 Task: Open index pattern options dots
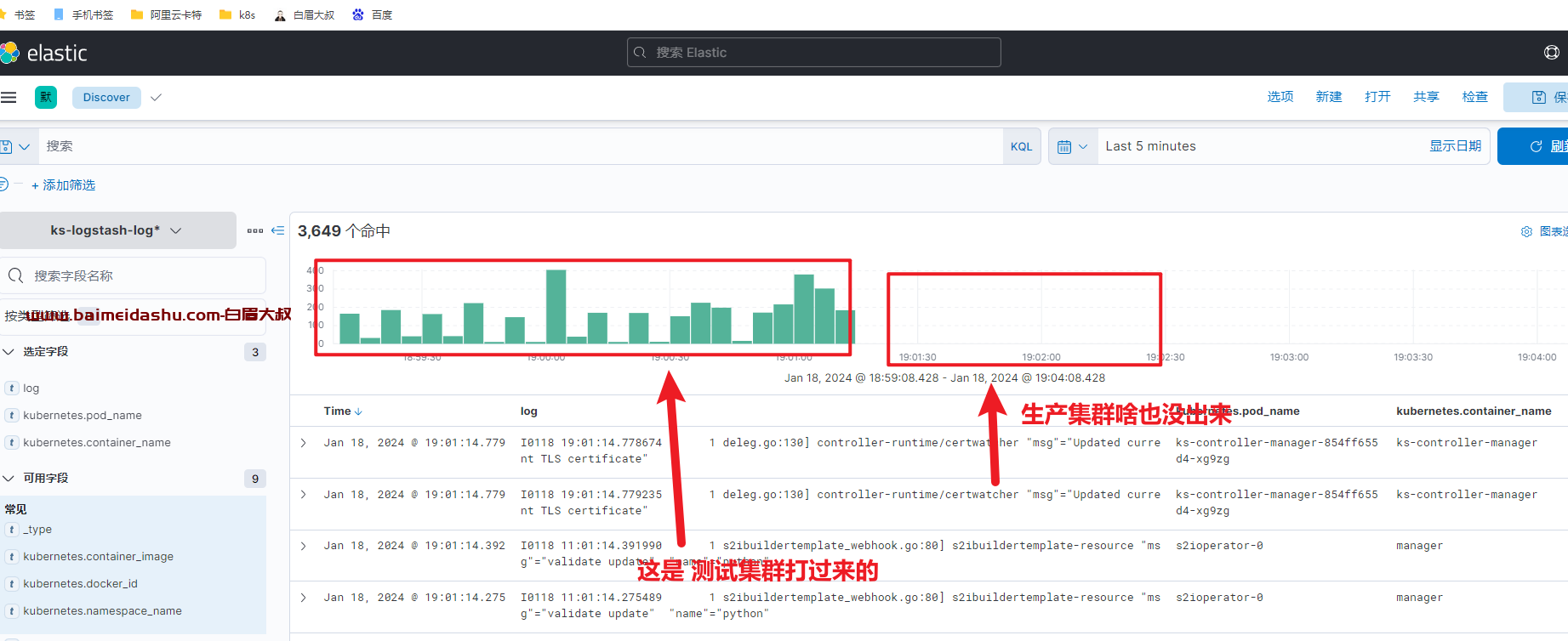(254, 230)
